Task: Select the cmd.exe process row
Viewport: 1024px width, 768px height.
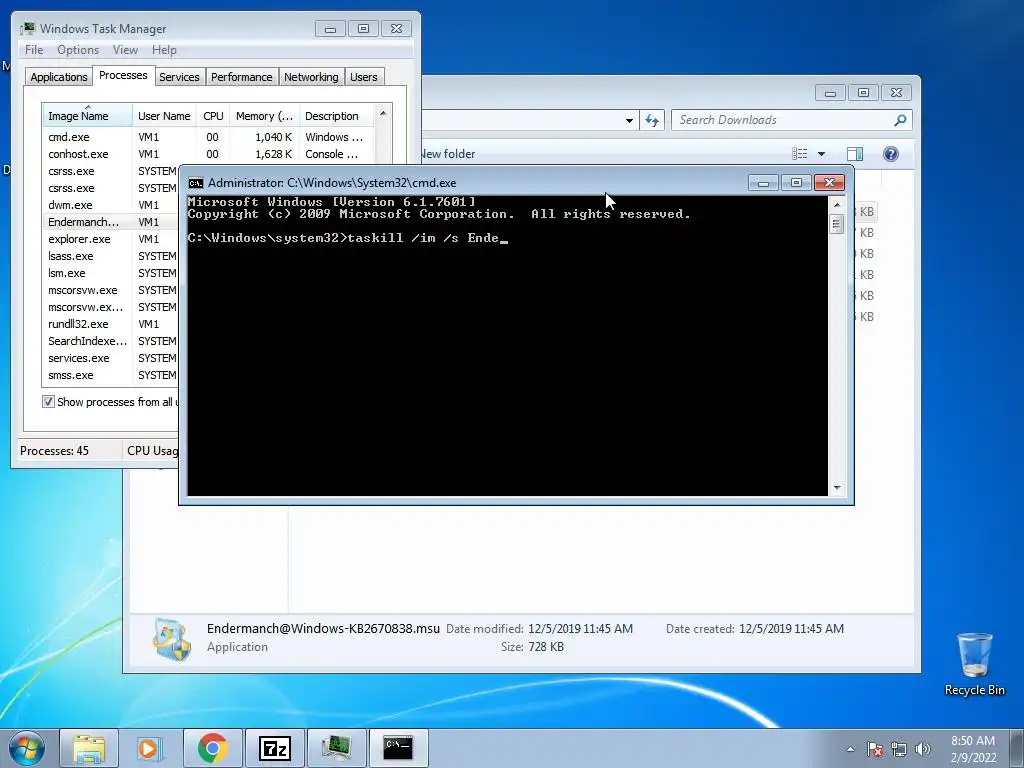Action: pyautogui.click(x=208, y=137)
